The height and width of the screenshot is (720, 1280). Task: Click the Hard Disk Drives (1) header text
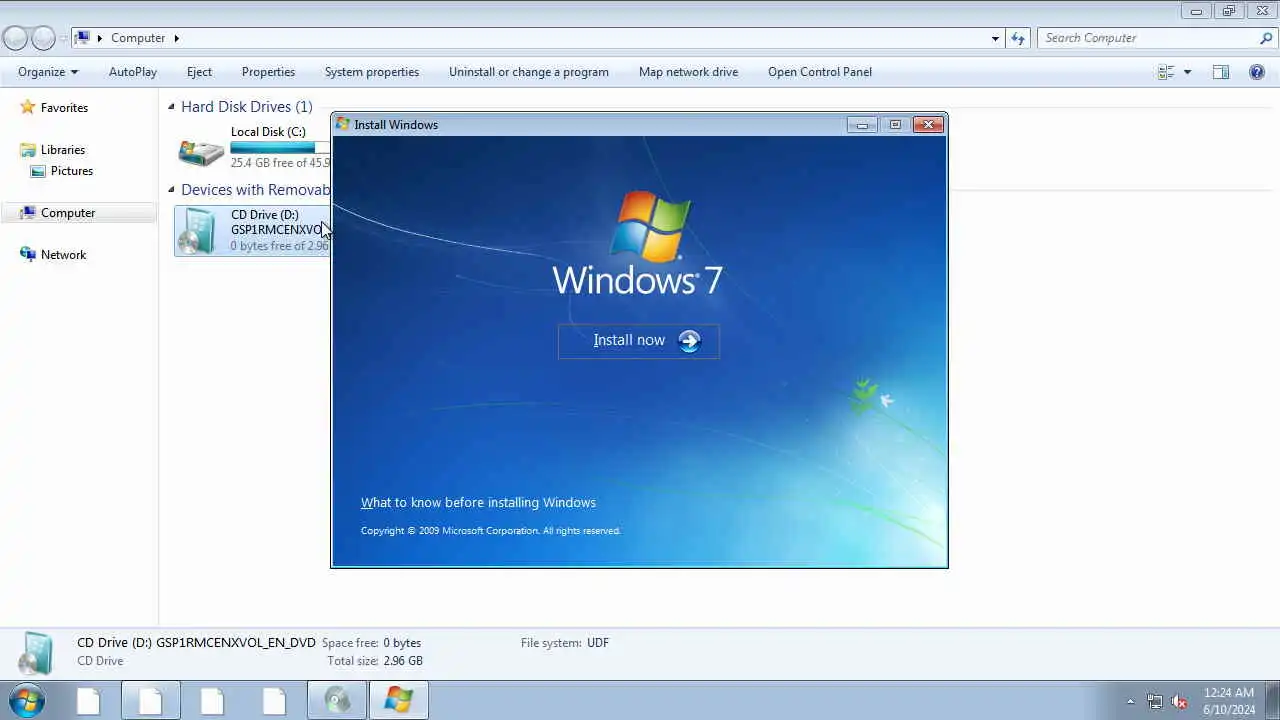[x=247, y=107]
